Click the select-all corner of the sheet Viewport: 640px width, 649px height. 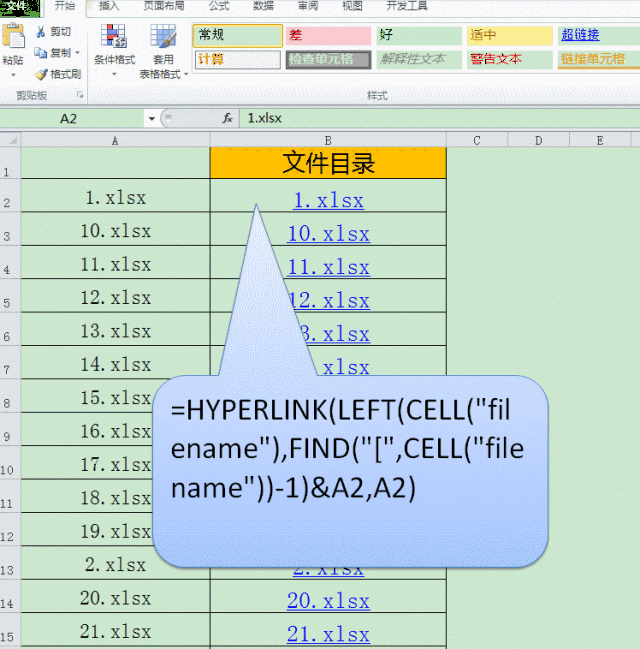pyautogui.click(x=10, y=140)
